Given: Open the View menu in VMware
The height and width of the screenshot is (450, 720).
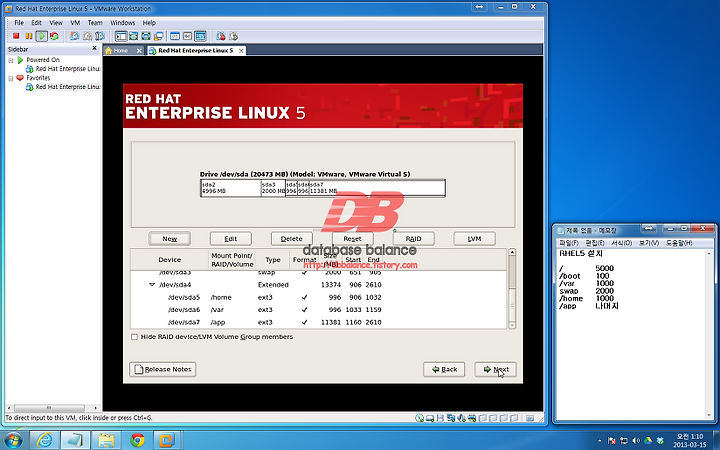Looking at the screenshot, I should point(56,22).
